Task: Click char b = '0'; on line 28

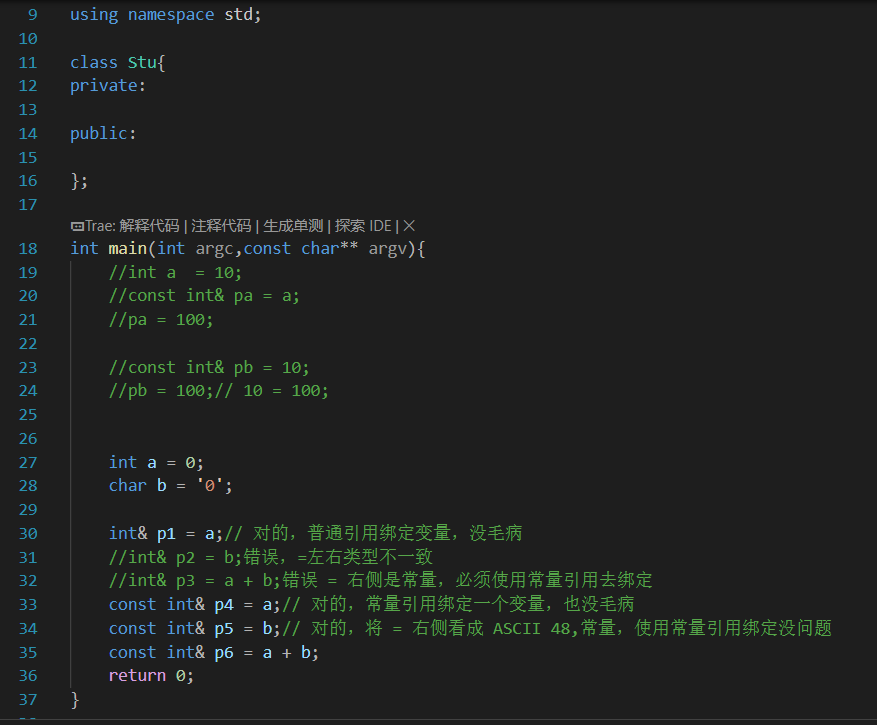Action: (x=171, y=486)
